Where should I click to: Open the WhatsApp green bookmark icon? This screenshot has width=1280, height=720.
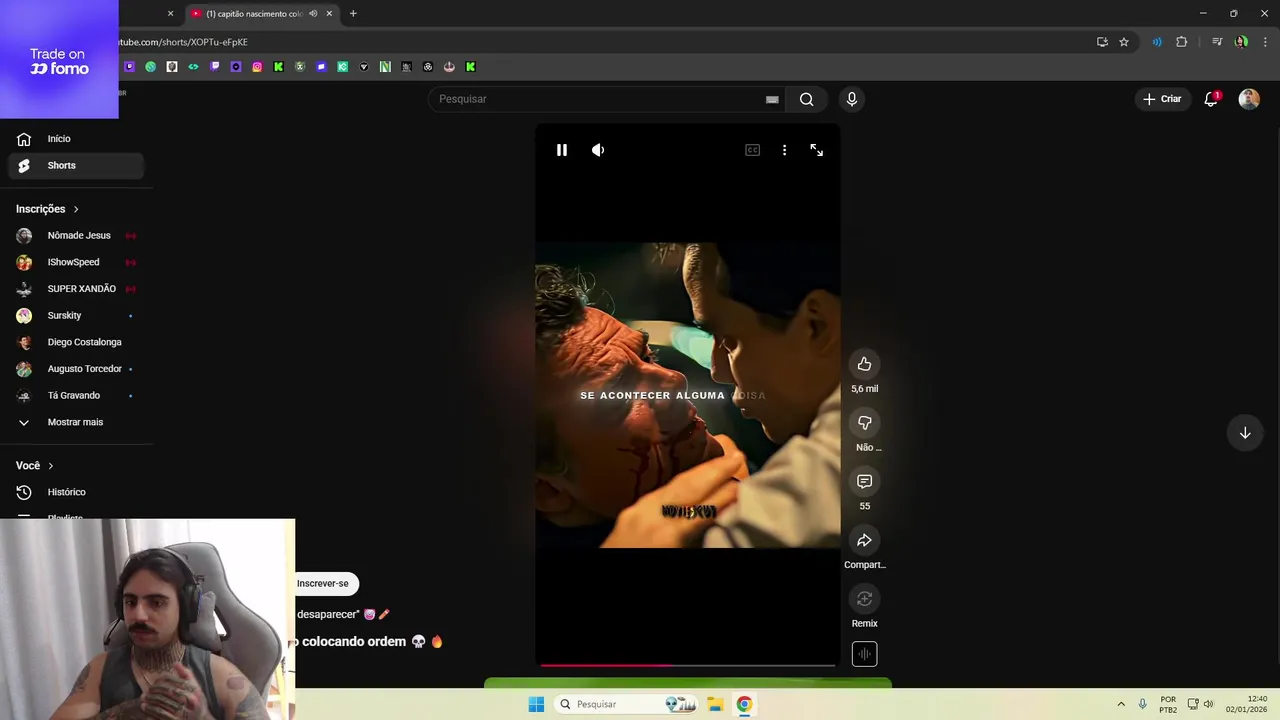(151, 67)
